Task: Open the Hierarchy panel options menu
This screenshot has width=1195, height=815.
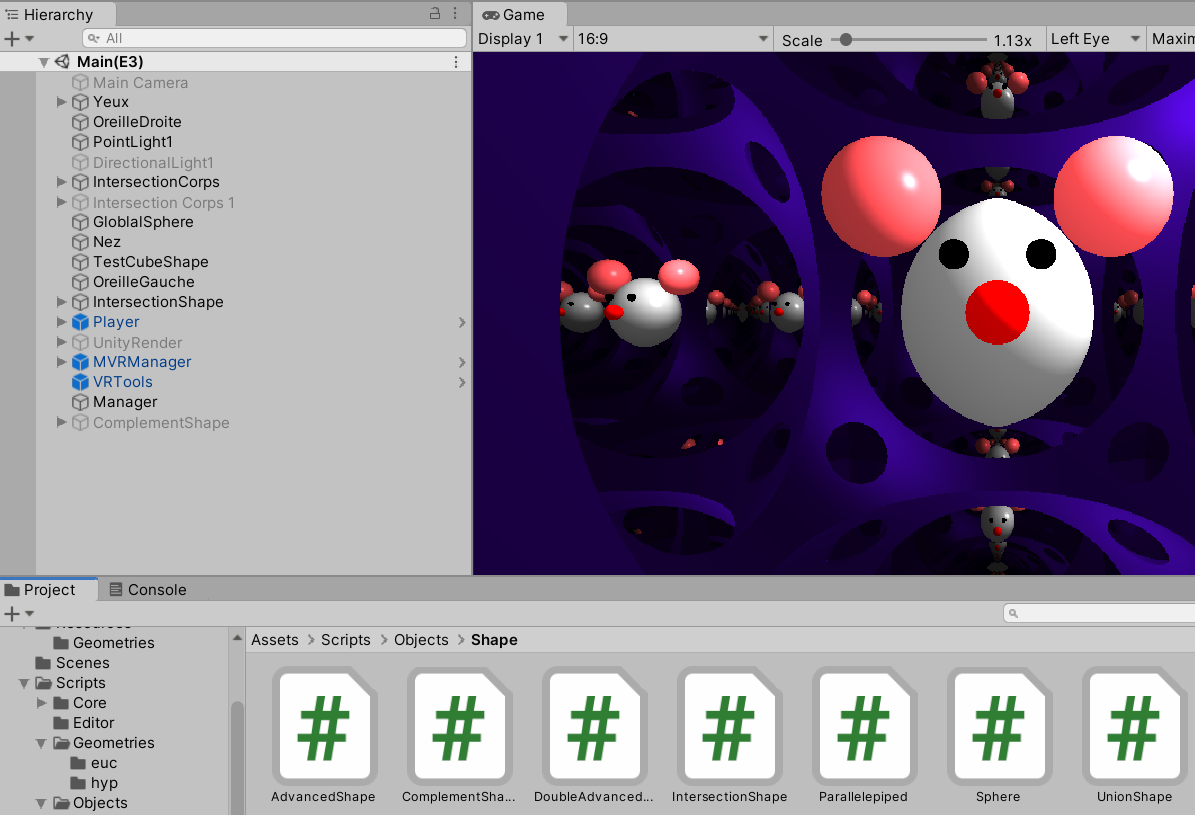Action: [455, 13]
